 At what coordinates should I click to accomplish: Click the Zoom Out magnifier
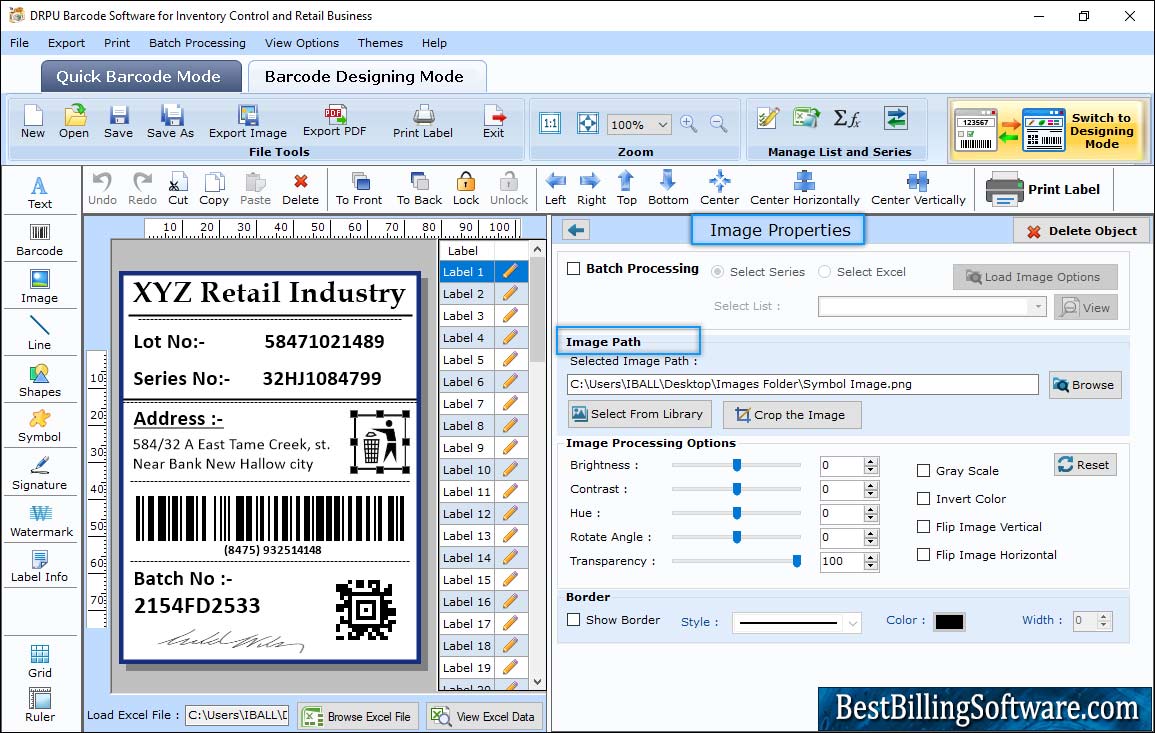(x=718, y=124)
